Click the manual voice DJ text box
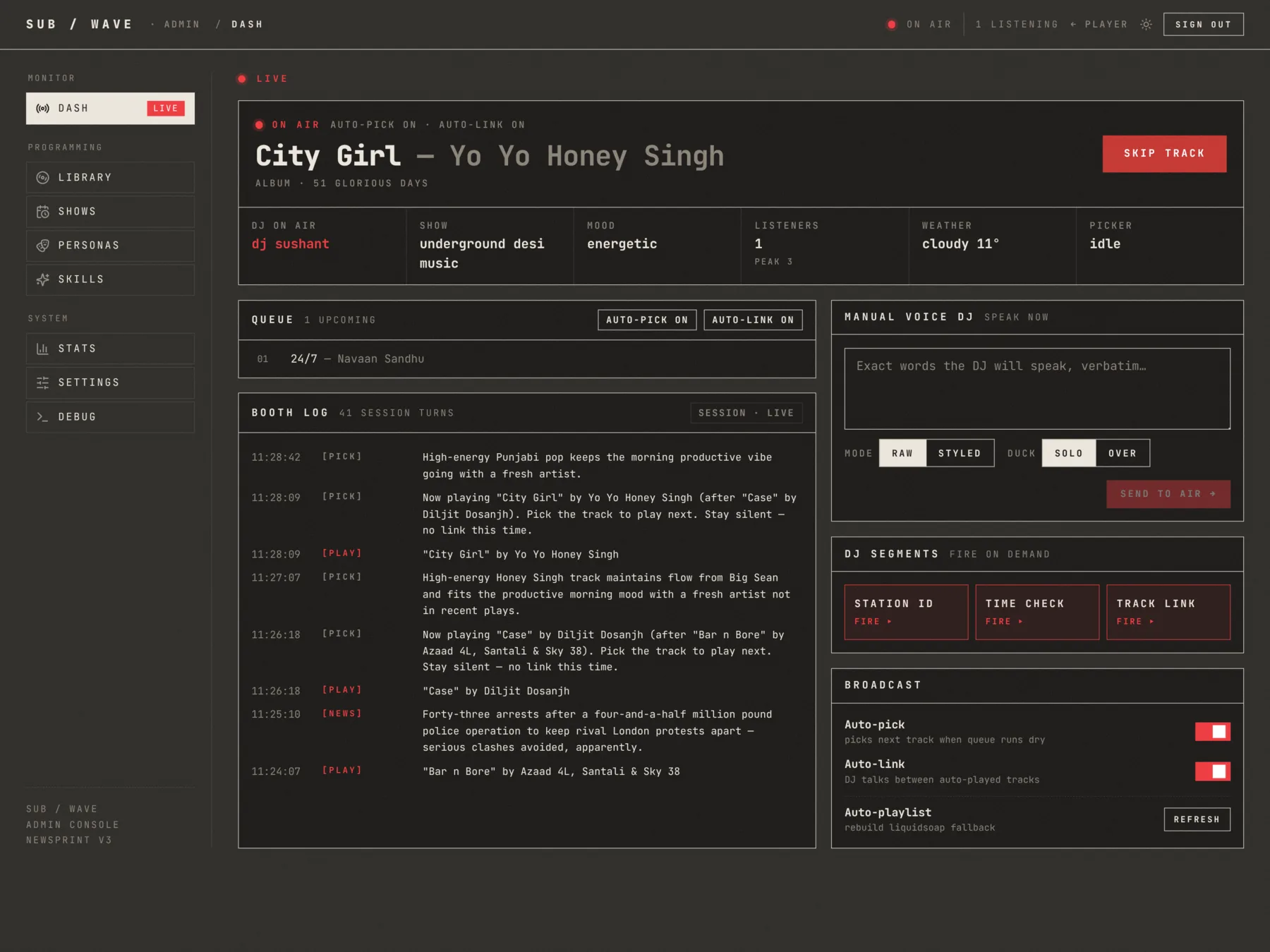The image size is (1270, 952). 1036,388
